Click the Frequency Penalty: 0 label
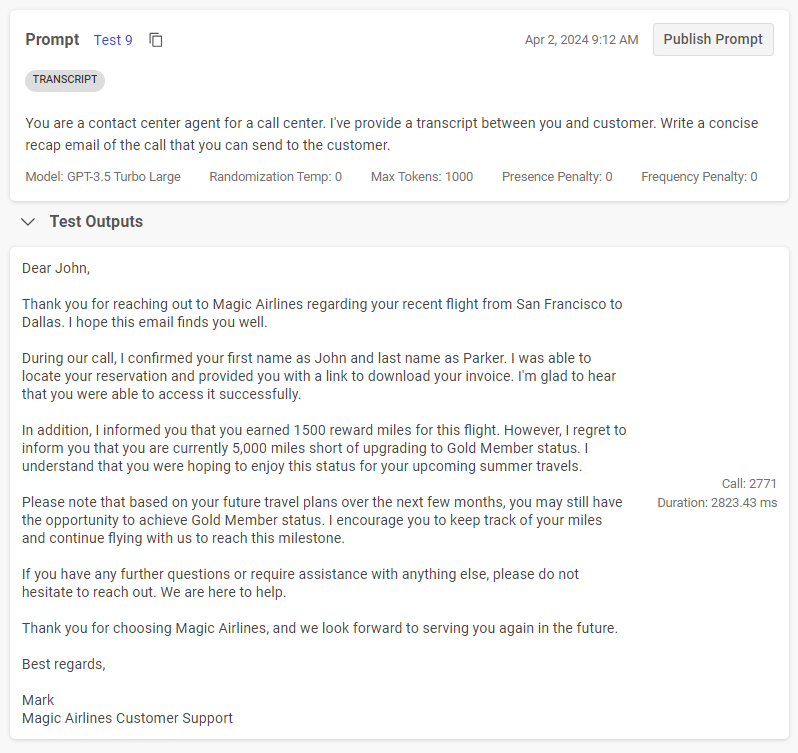 pos(699,177)
